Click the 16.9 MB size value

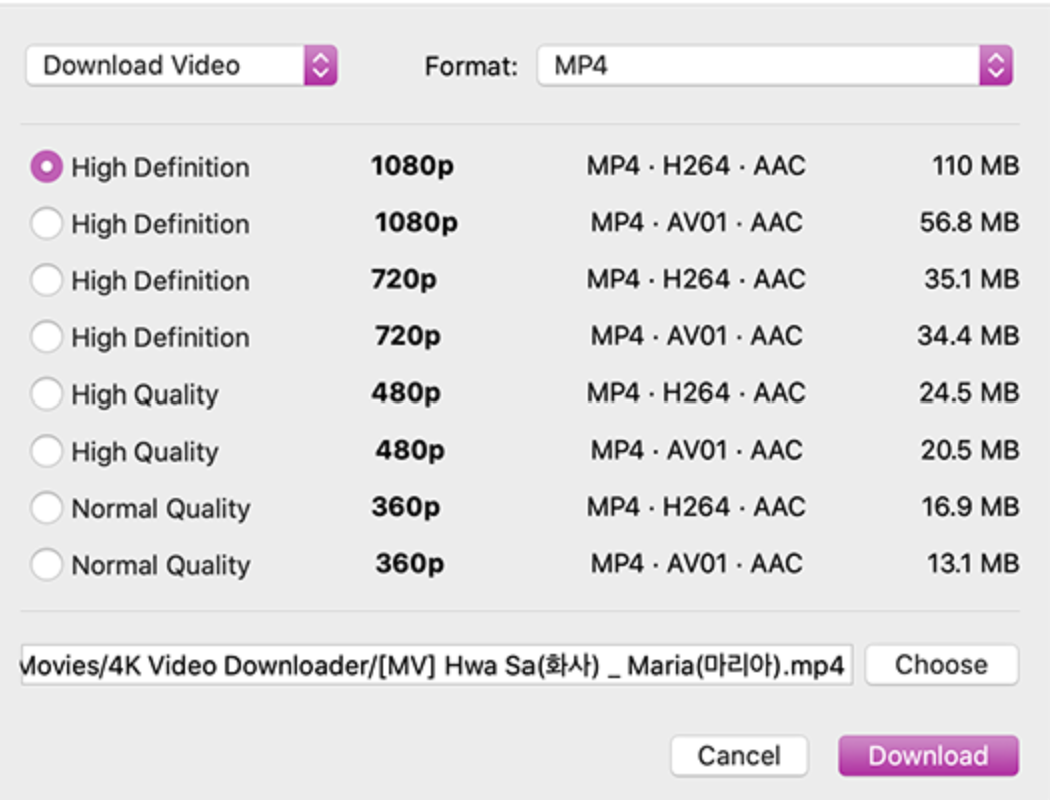coord(970,507)
